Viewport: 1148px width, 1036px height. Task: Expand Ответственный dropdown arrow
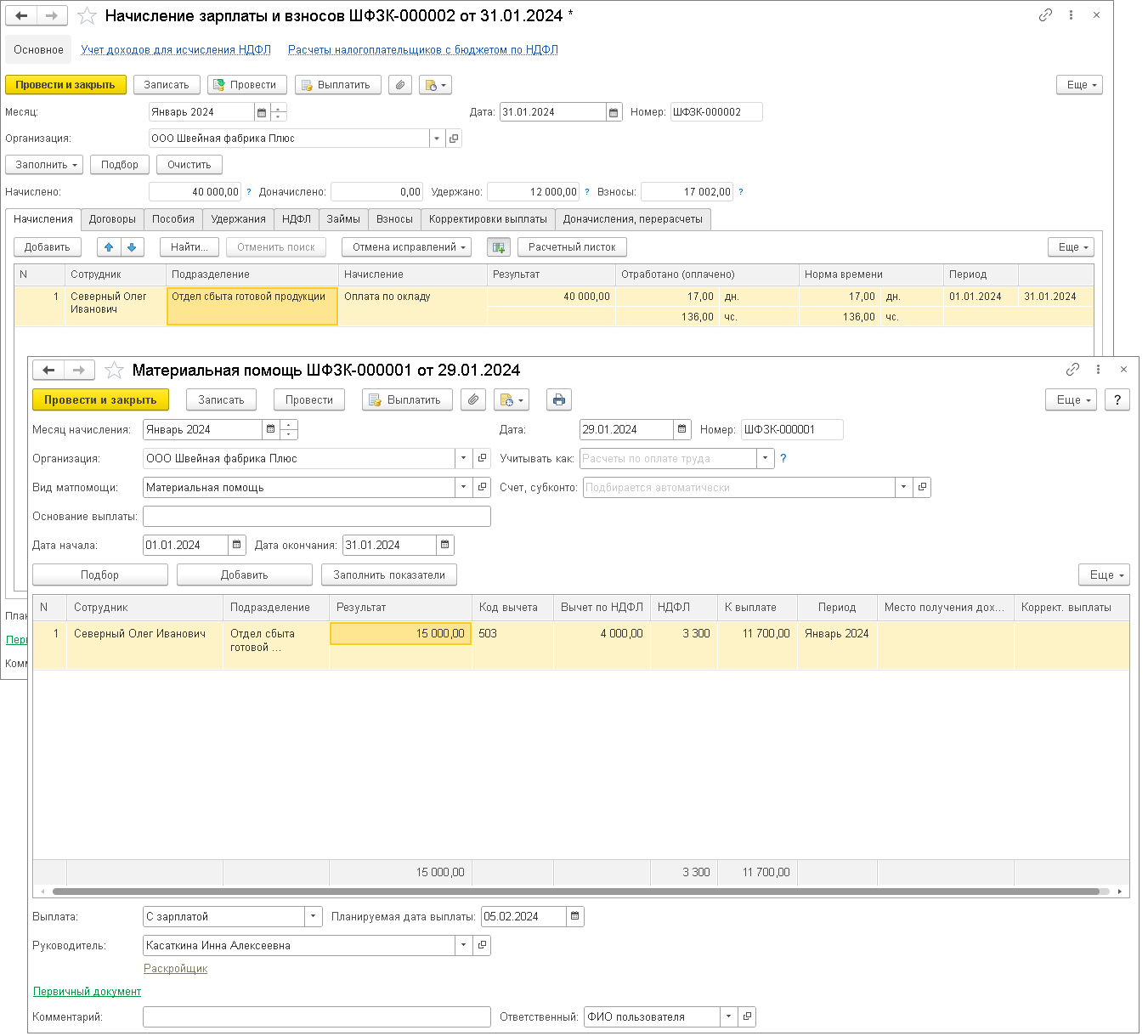729,1016
